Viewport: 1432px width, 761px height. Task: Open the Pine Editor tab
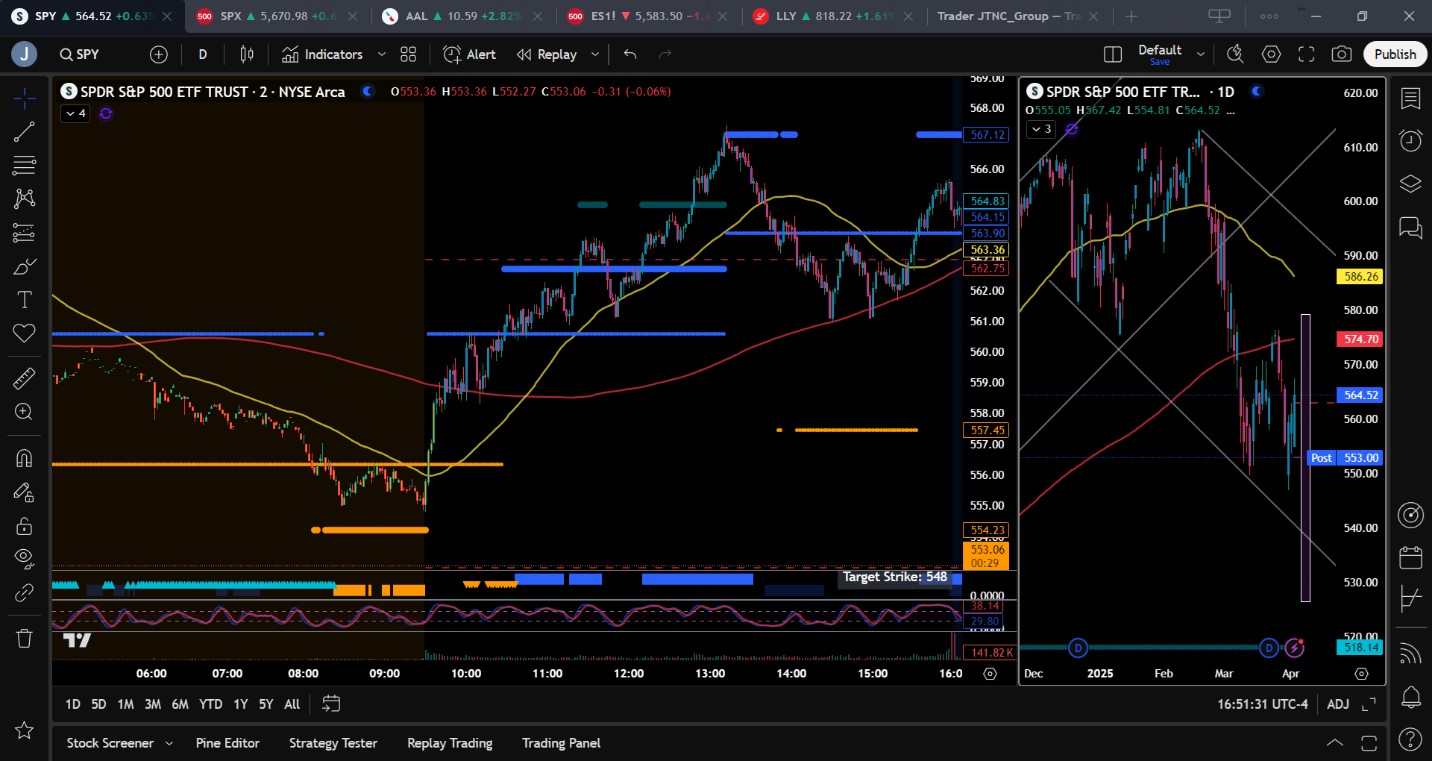[x=228, y=743]
